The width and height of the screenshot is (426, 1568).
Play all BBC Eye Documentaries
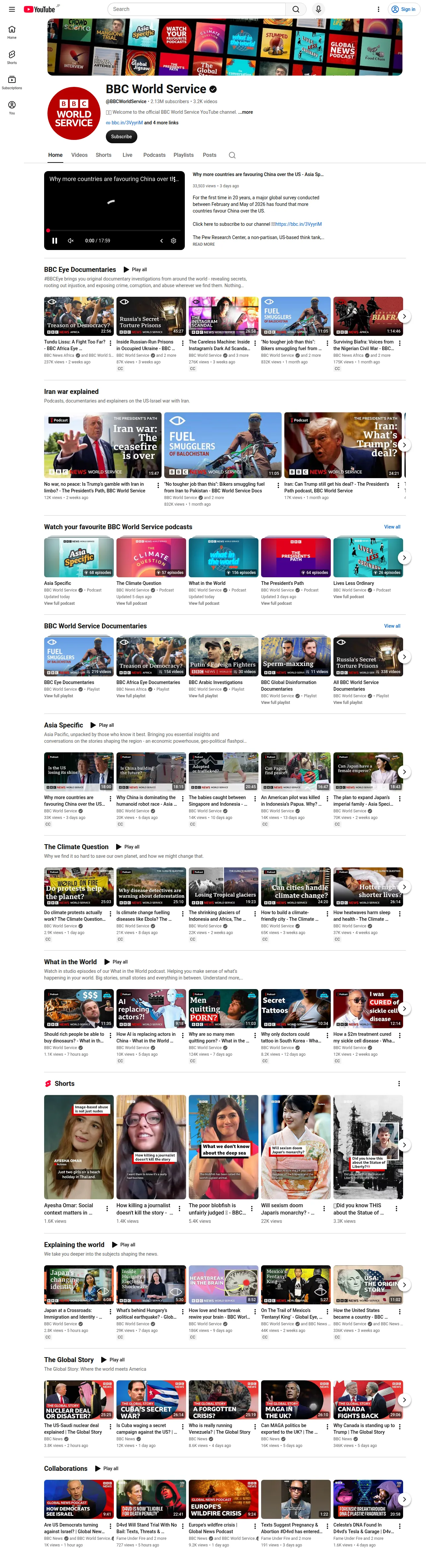click(135, 270)
